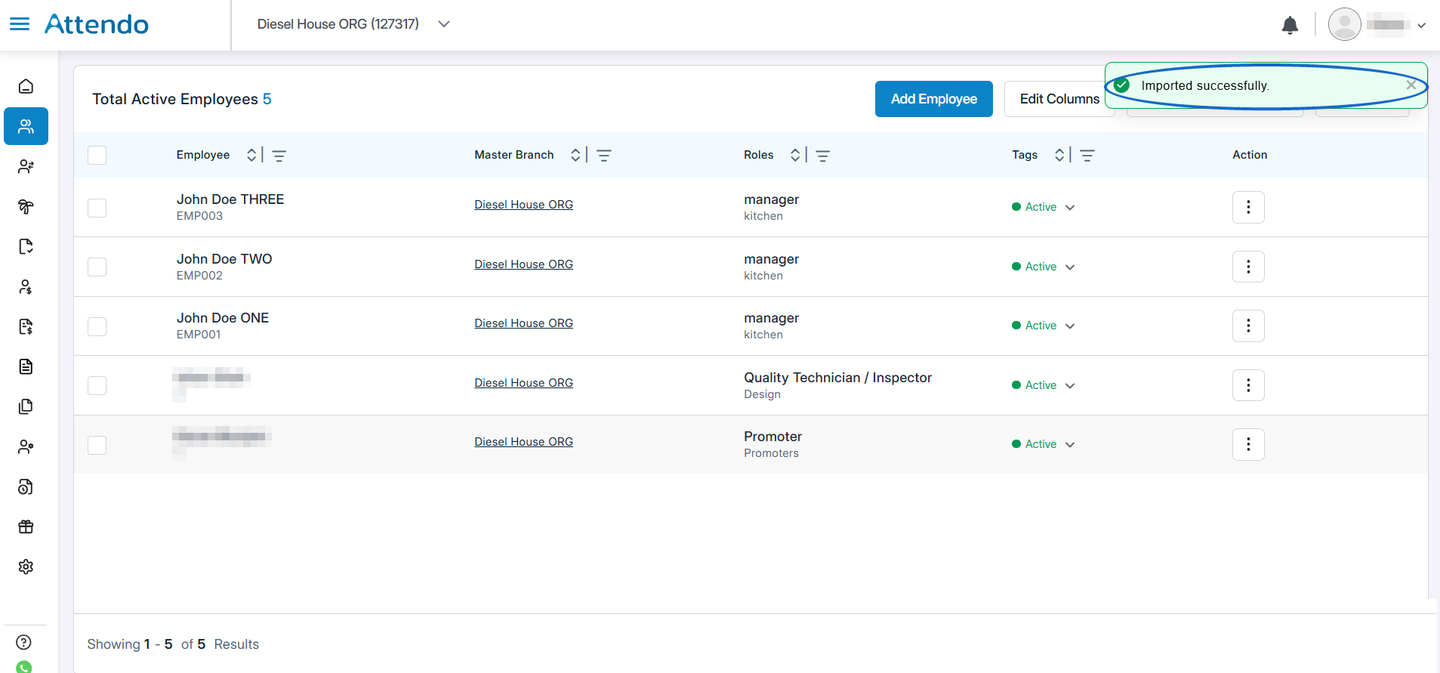1440x673 pixels.
Task: Expand Active status dropdown for John Doe TWO
Action: point(1070,267)
